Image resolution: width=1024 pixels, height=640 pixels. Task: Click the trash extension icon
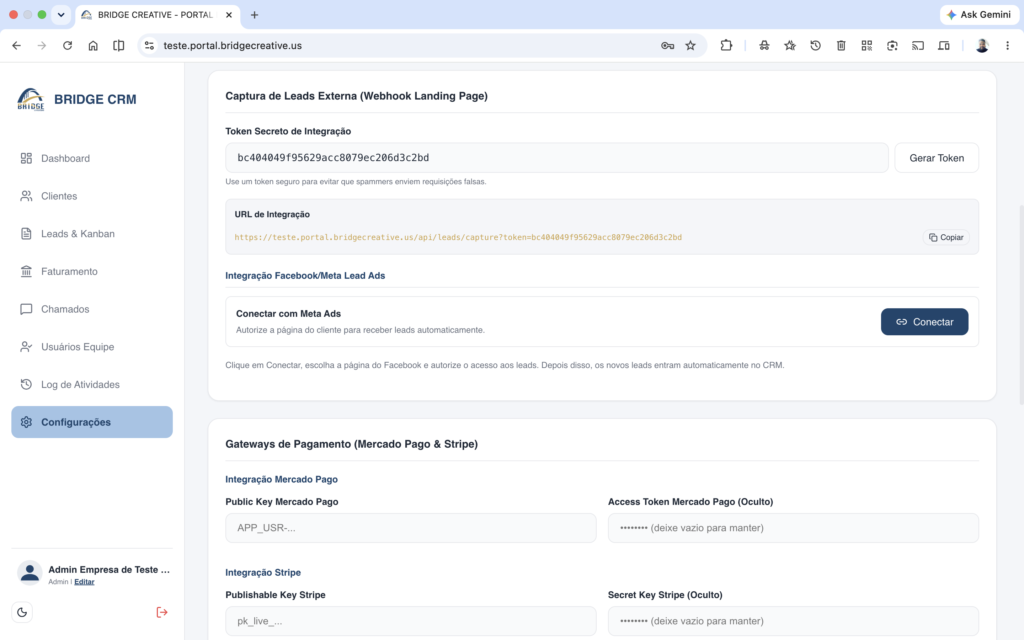[x=841, y=46]
